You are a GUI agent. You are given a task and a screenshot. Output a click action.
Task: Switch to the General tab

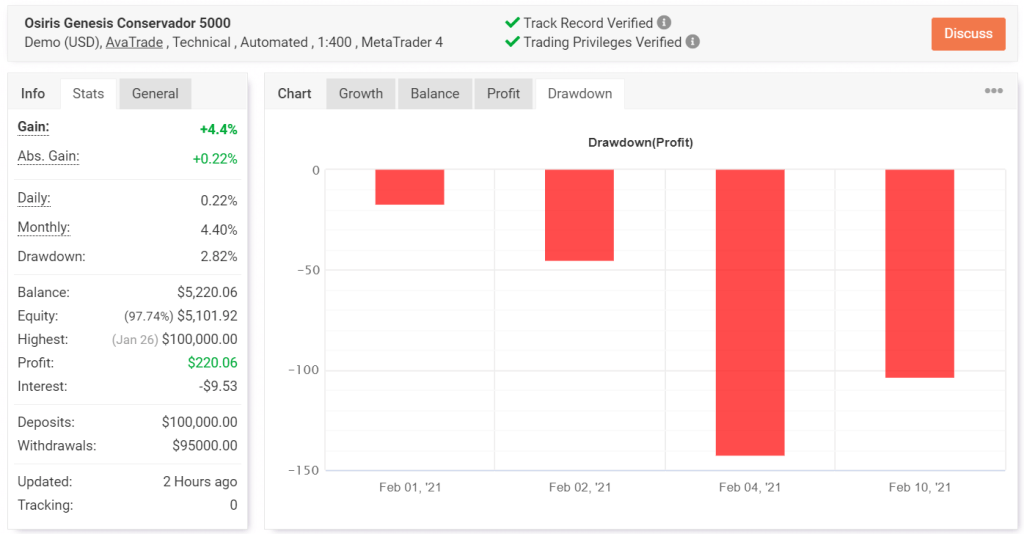coord(155,93)
